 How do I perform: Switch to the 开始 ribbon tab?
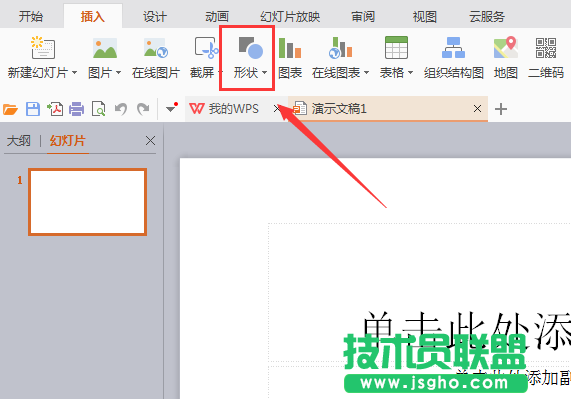click(x=31, y=17)
